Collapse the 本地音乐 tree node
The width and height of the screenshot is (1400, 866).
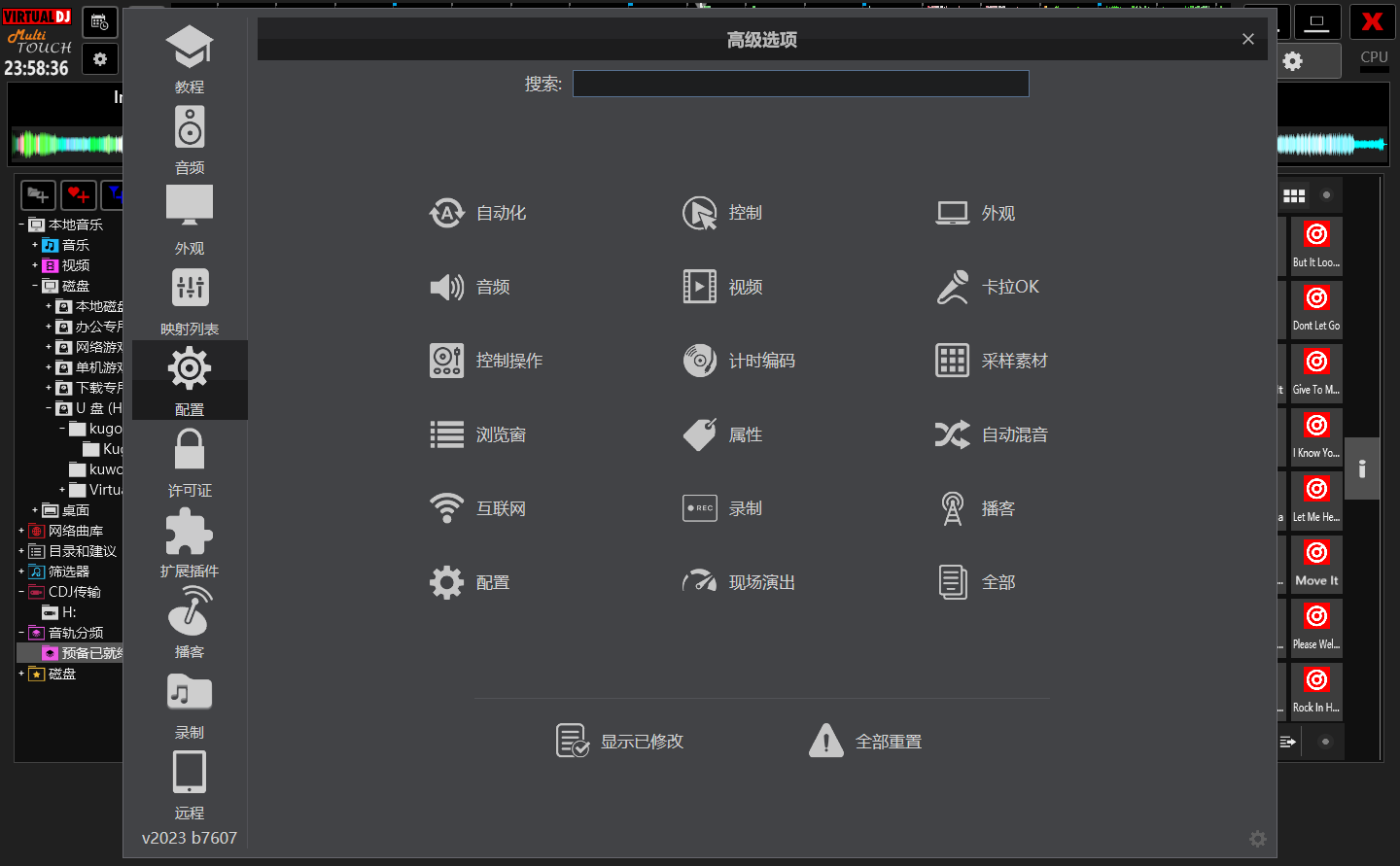pyautogui.click(x=21, y=225)
